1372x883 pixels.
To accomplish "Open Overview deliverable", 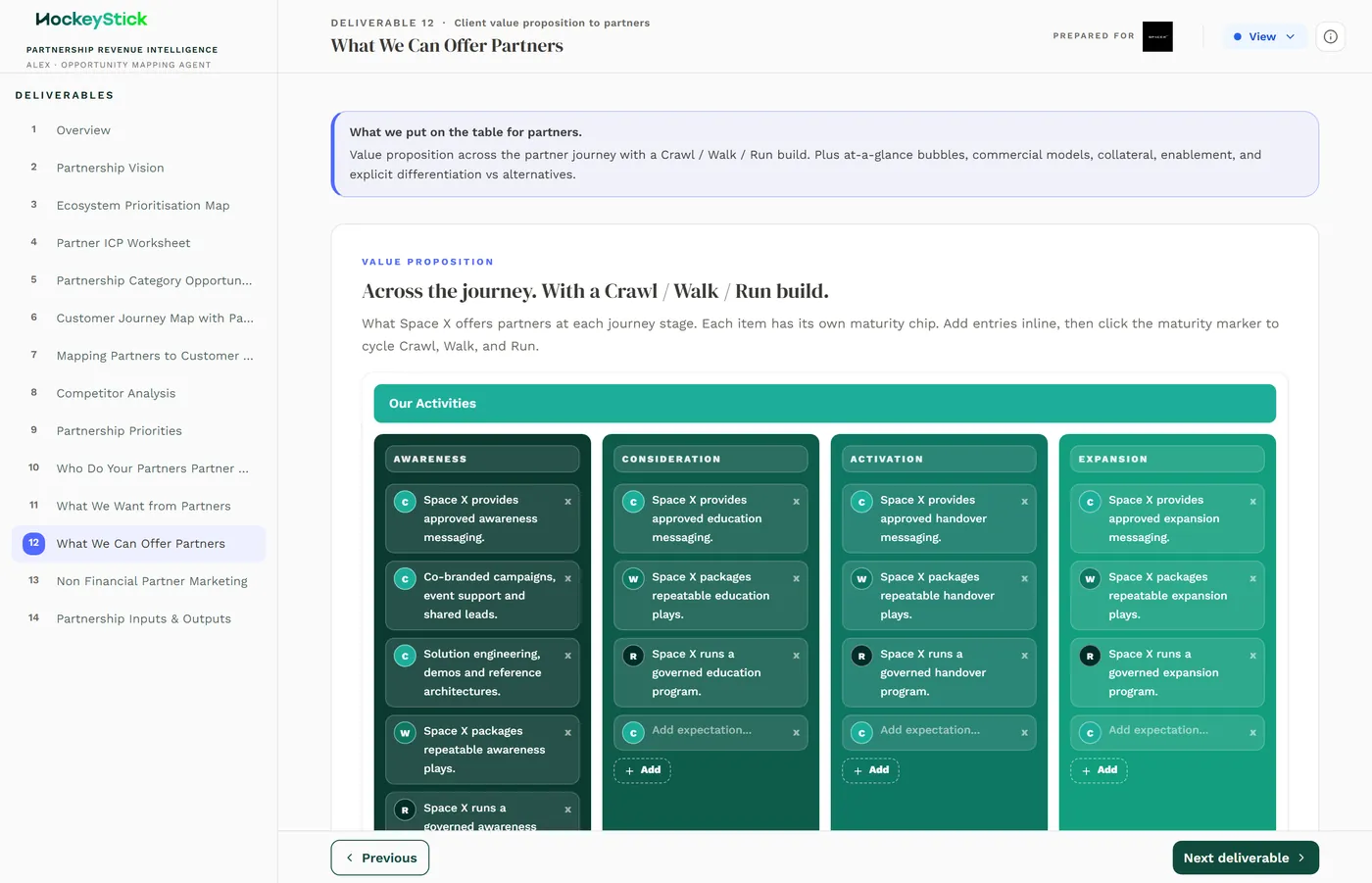I will 138,130.
